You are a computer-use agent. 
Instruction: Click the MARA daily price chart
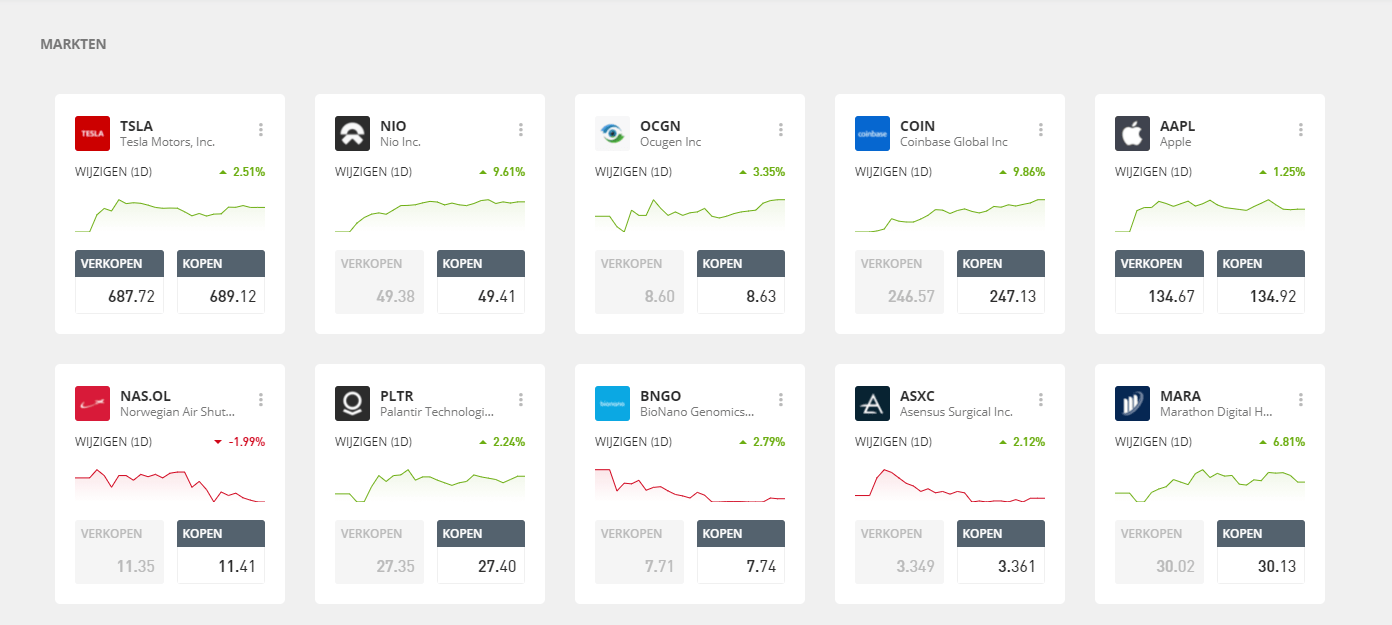pos(1210,485)
